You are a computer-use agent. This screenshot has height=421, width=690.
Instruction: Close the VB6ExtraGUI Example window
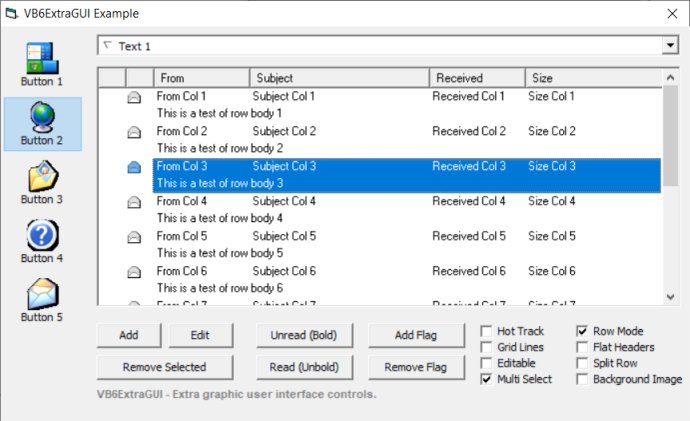click(x=672, y=14)
